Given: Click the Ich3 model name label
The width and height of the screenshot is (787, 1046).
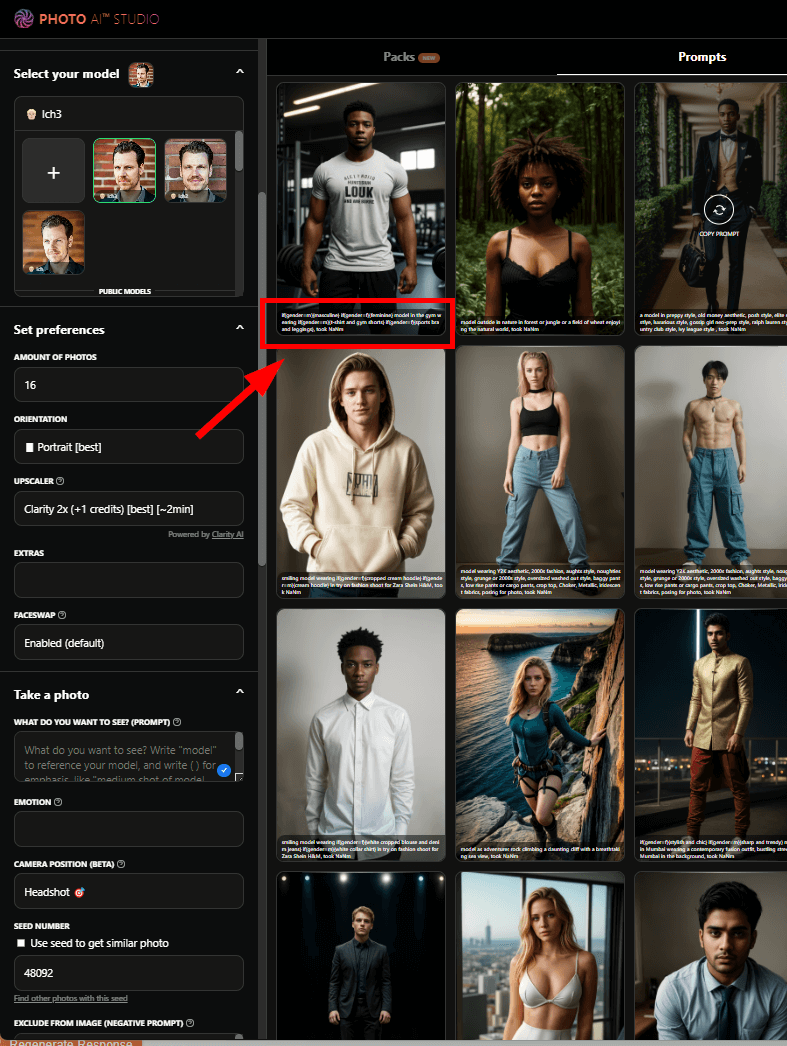Looking at the screenshot, I should coord(51,114).
